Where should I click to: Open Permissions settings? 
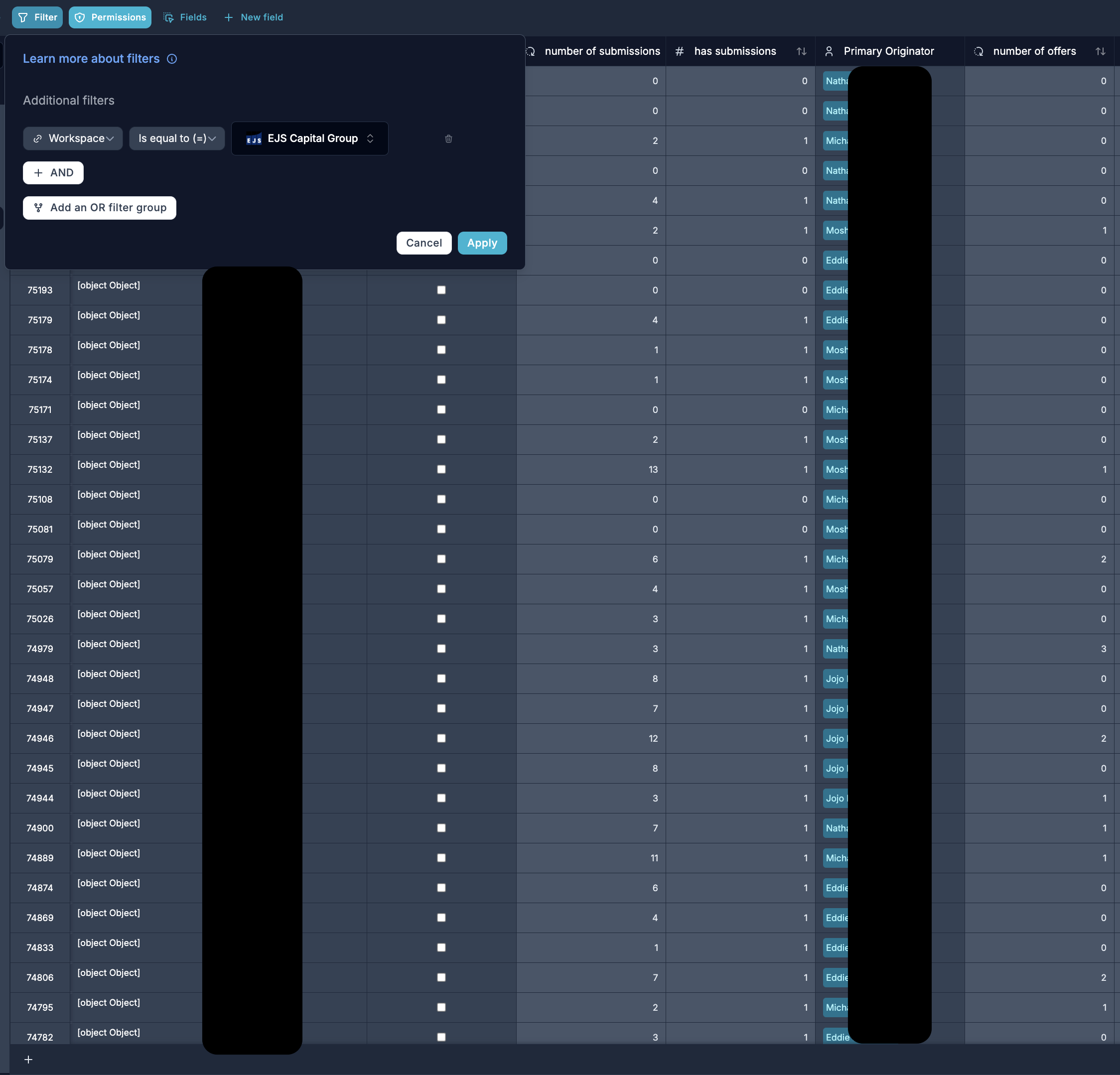click(110, 17)
